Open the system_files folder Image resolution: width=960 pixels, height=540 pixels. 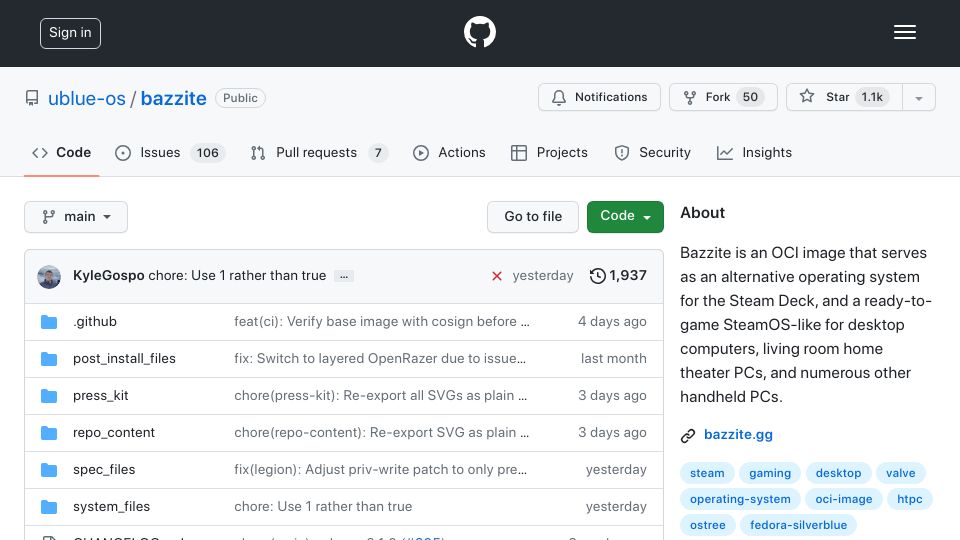[x=111, y=506]
